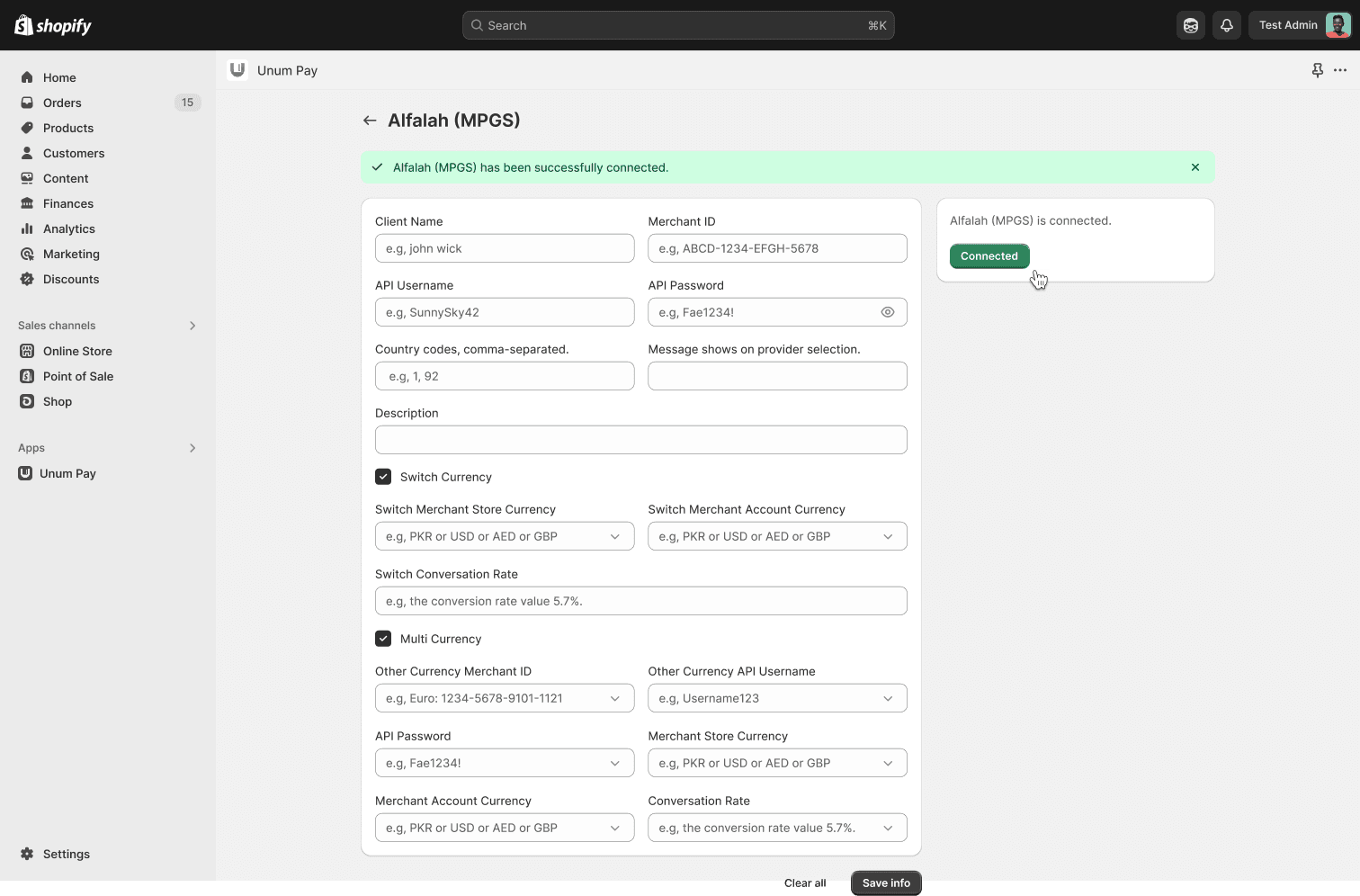Open Switch Merchant Store Currency dropdown
This screenshot has width=1360, height=896.
504,536
